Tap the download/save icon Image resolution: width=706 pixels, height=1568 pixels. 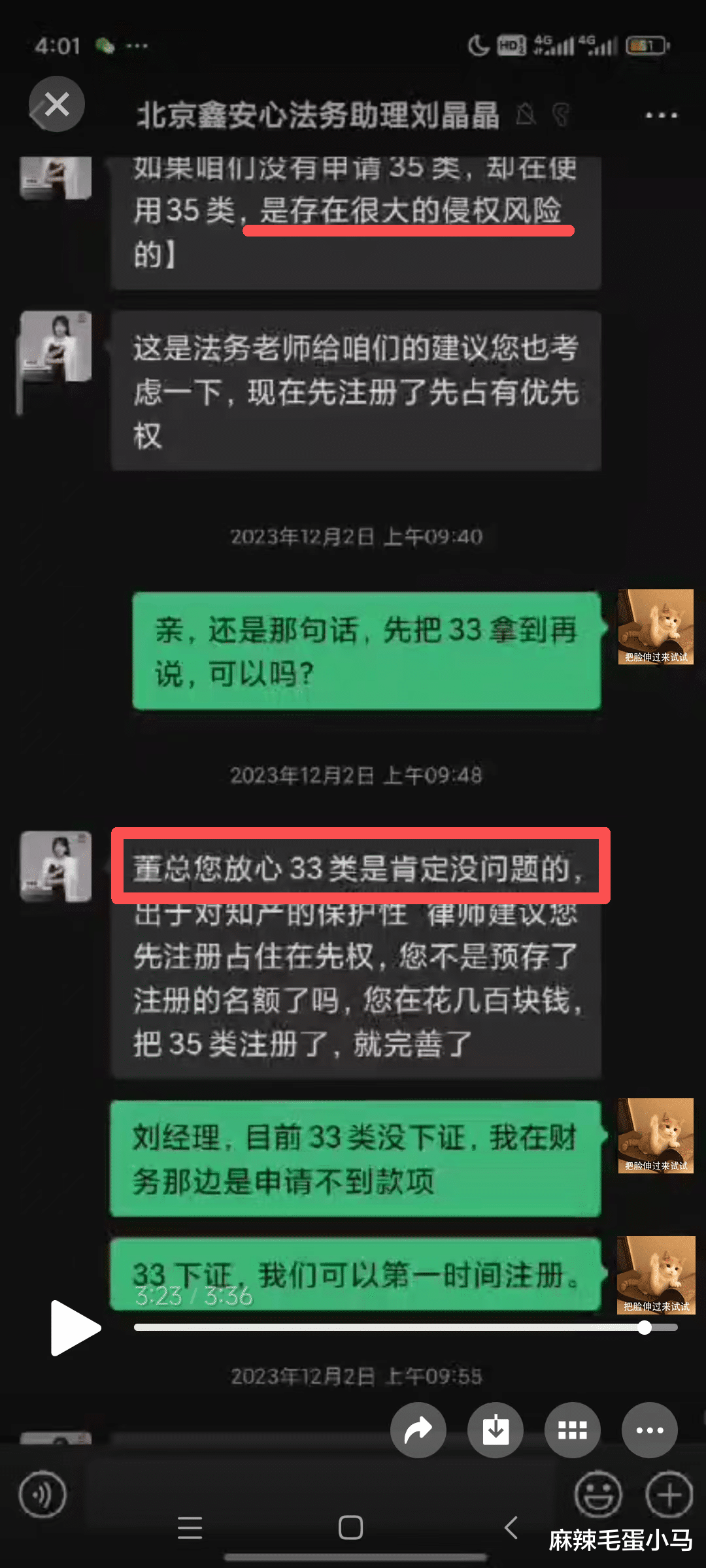[x=496, y=1430]
